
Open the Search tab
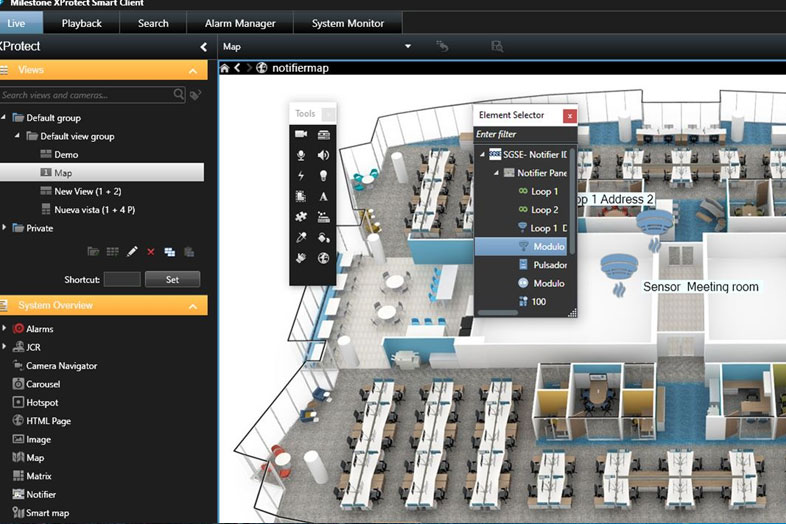153,23
